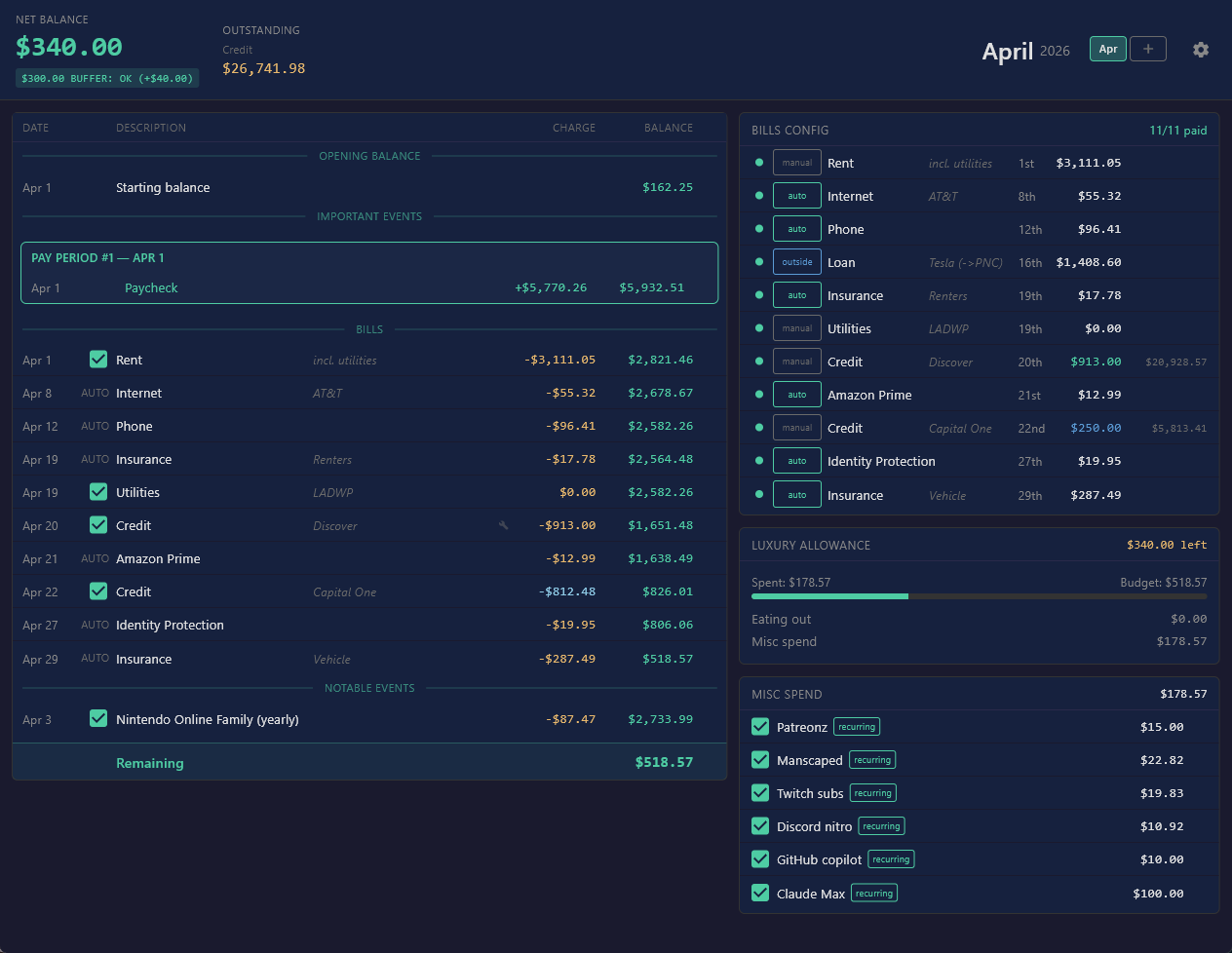The image size is (1232, 953).
Task: Click the luxury allowance progress bar
Action: pos(979,596)
